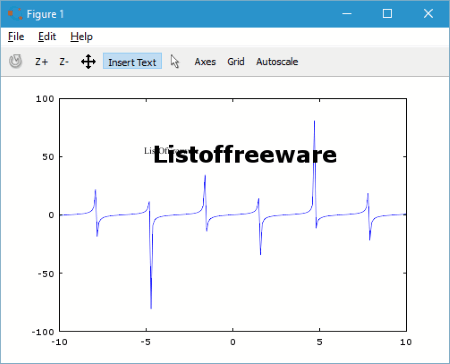Click y-axis label 100
This screenshot has width=450, height=364.
[x=45, y=99]
